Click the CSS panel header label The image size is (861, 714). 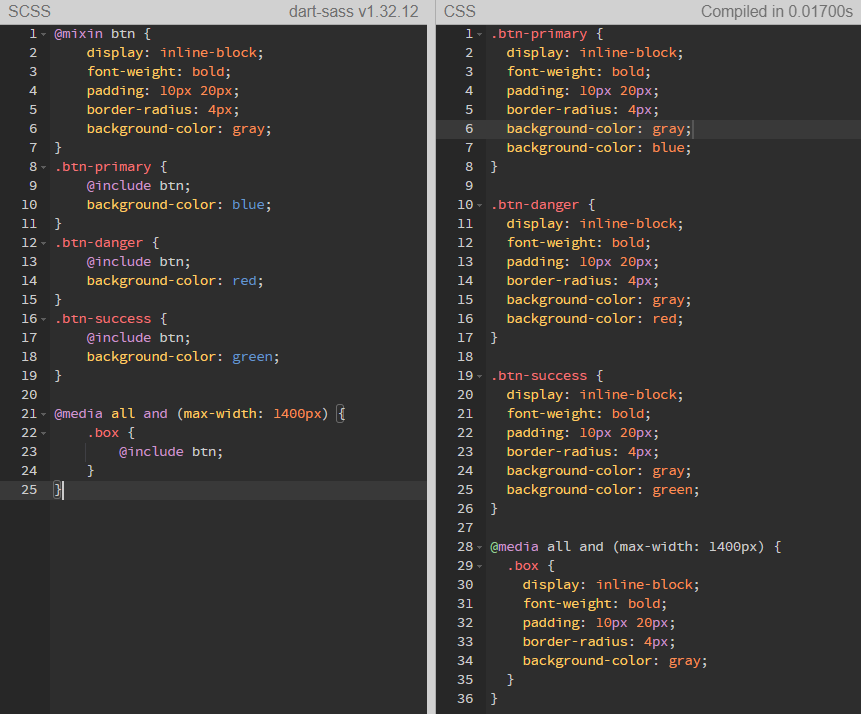(460, 12)
